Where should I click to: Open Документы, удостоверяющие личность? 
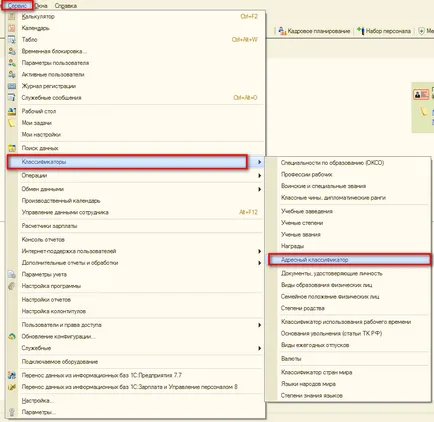click(x=332, y=273)
